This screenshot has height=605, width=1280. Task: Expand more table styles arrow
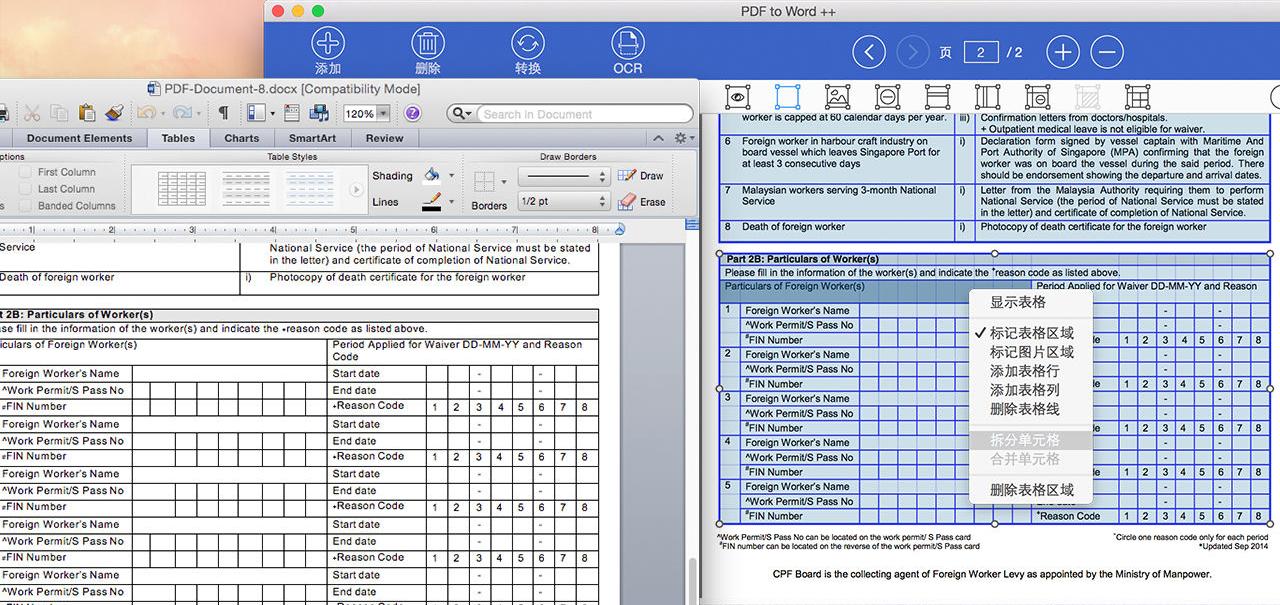[x=356, y=189]
